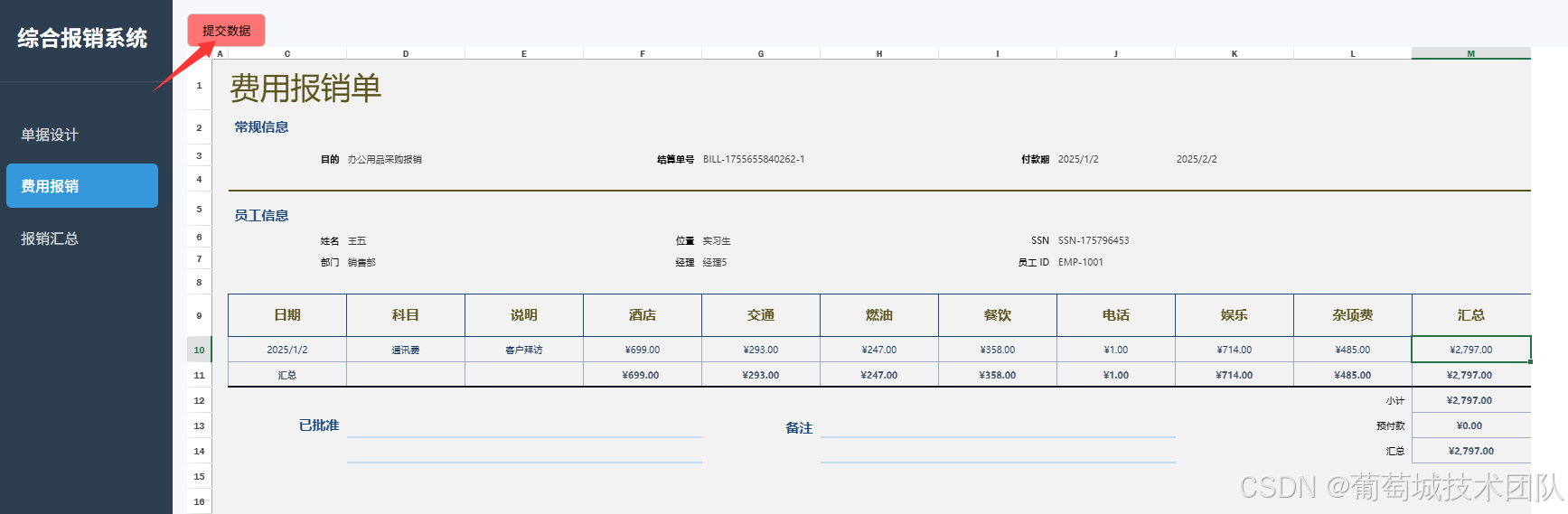The image size is (1568, 514).
Task: Click the 综合报销系统 app title
Action: click(82, 38)
